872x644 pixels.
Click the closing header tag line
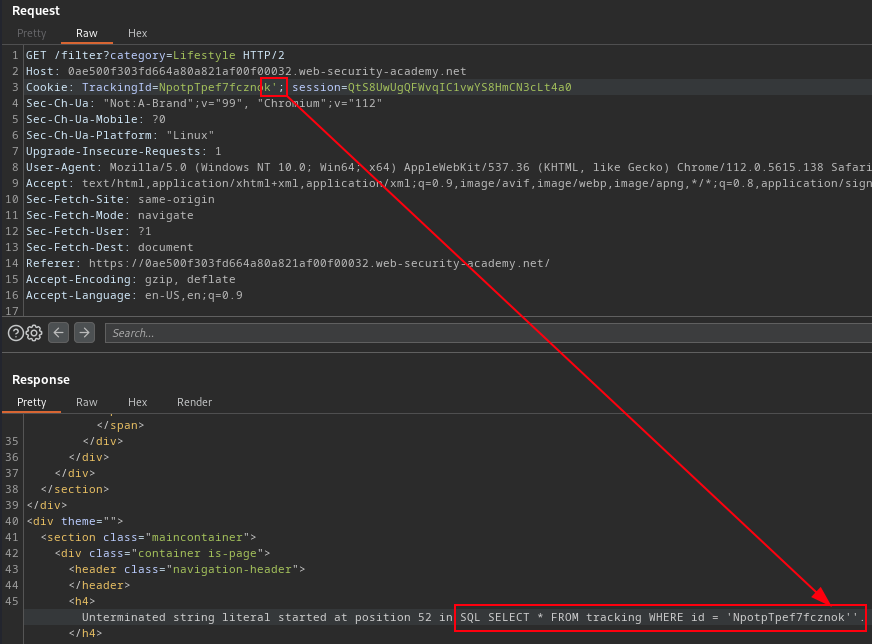coord(99,586)
